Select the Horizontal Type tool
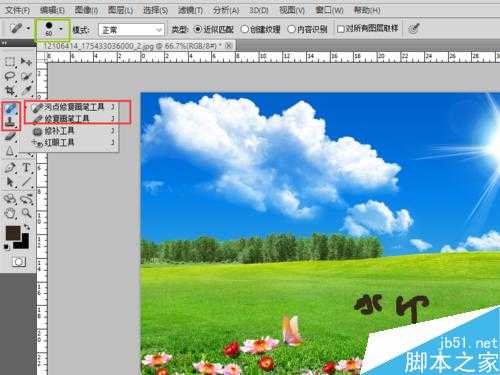The height and width of the screenshot is (375, 500). point(26,167)
